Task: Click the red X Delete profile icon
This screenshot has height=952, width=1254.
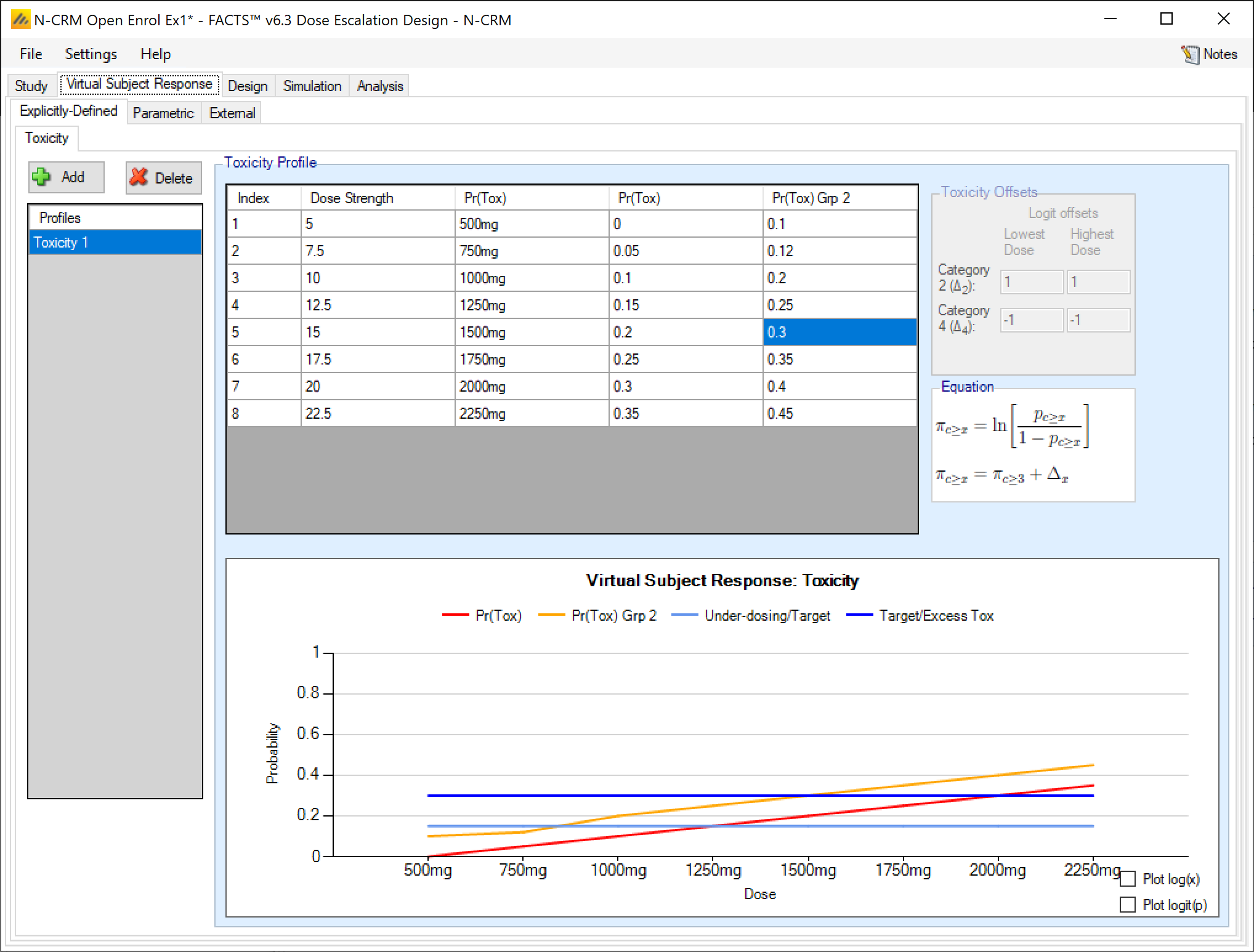Action: 139,177
